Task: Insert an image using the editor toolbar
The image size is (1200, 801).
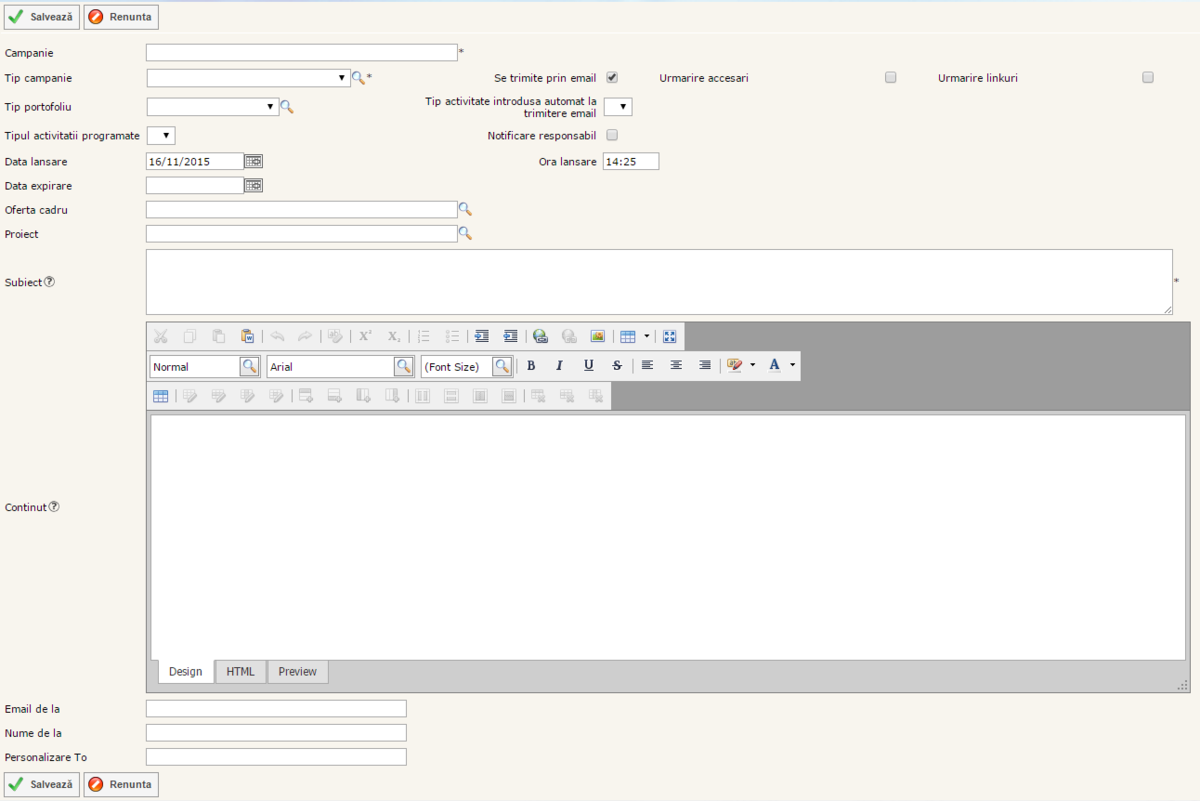Action: coord(598,337)
